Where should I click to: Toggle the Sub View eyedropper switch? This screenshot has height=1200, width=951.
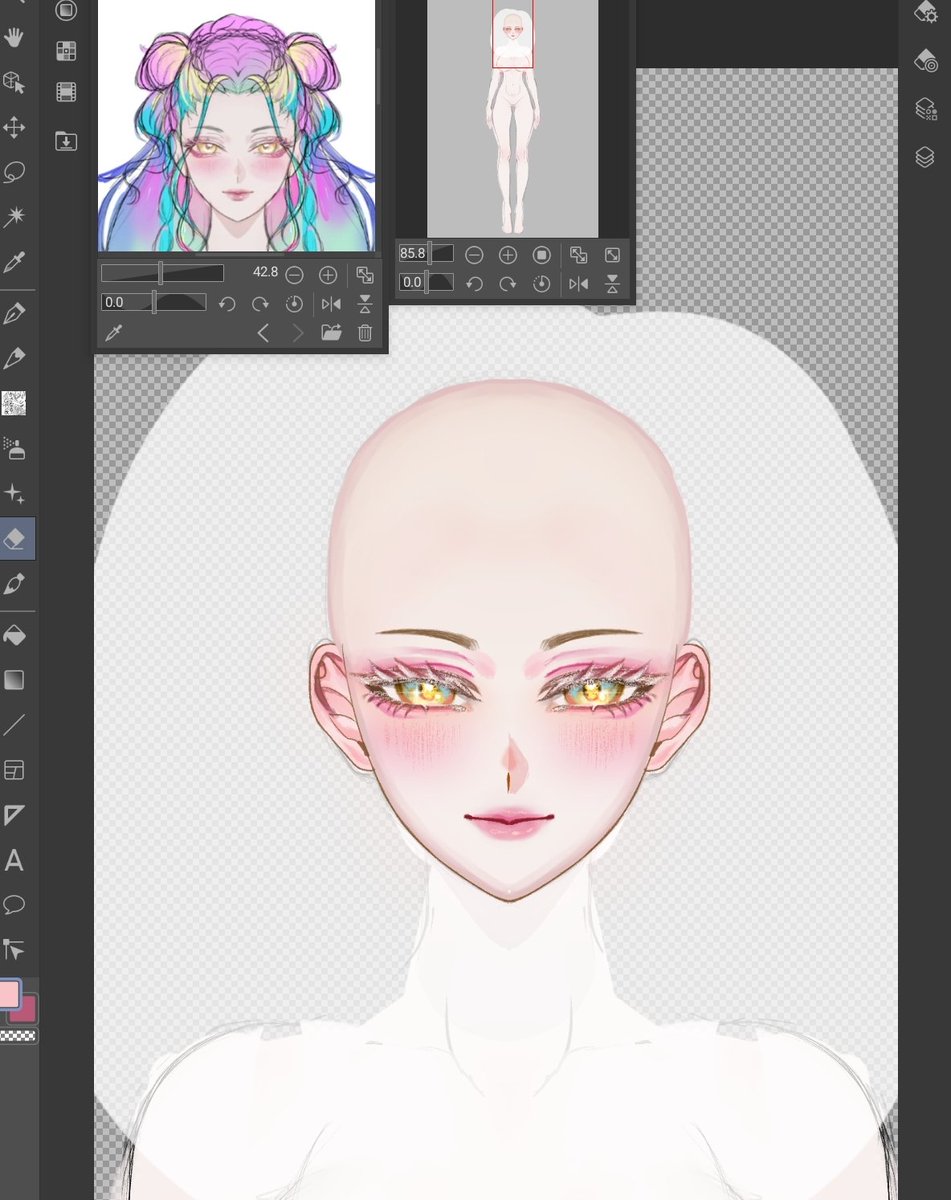pos(114,334)
